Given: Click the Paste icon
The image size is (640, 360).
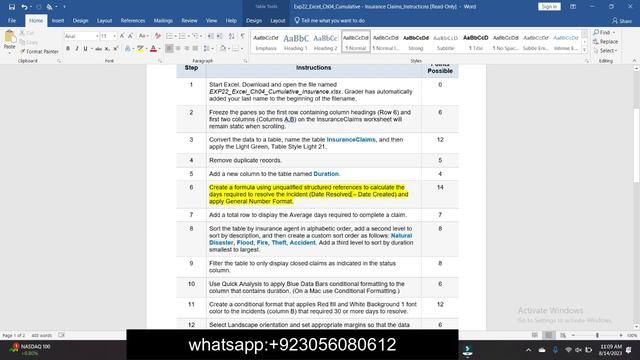Looking at the screenshot, I should (9, 40).
